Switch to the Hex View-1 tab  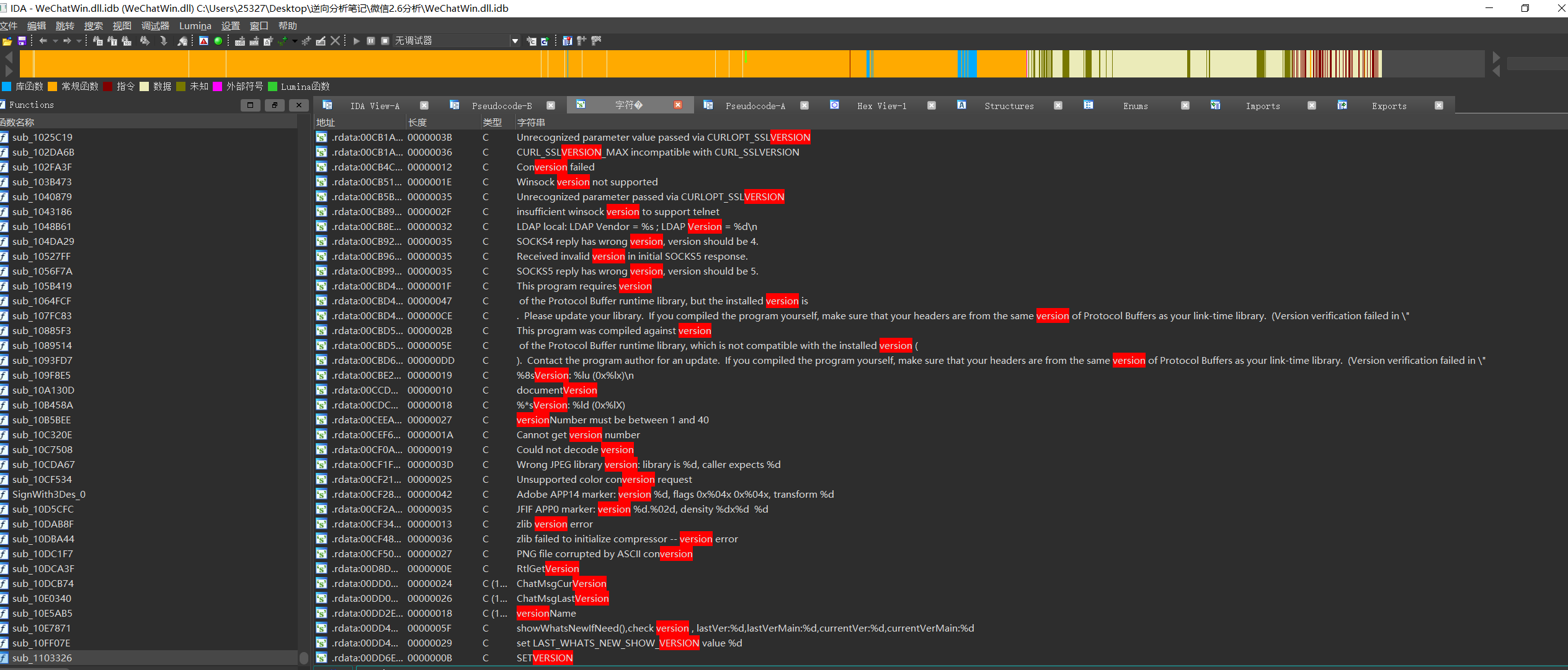click(x=881, y=106)
